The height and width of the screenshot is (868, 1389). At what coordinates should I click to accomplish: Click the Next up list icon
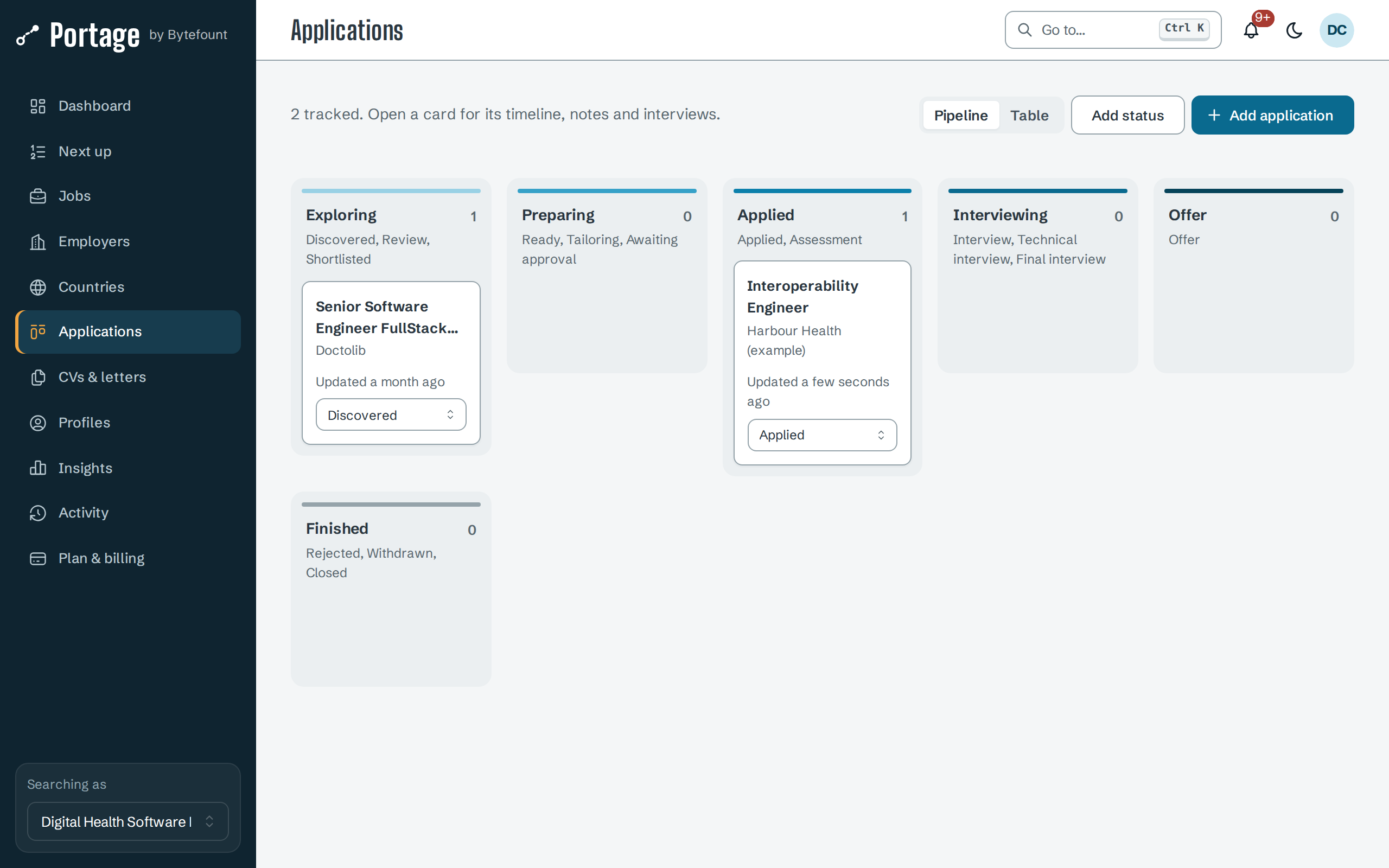pos(38,151)
